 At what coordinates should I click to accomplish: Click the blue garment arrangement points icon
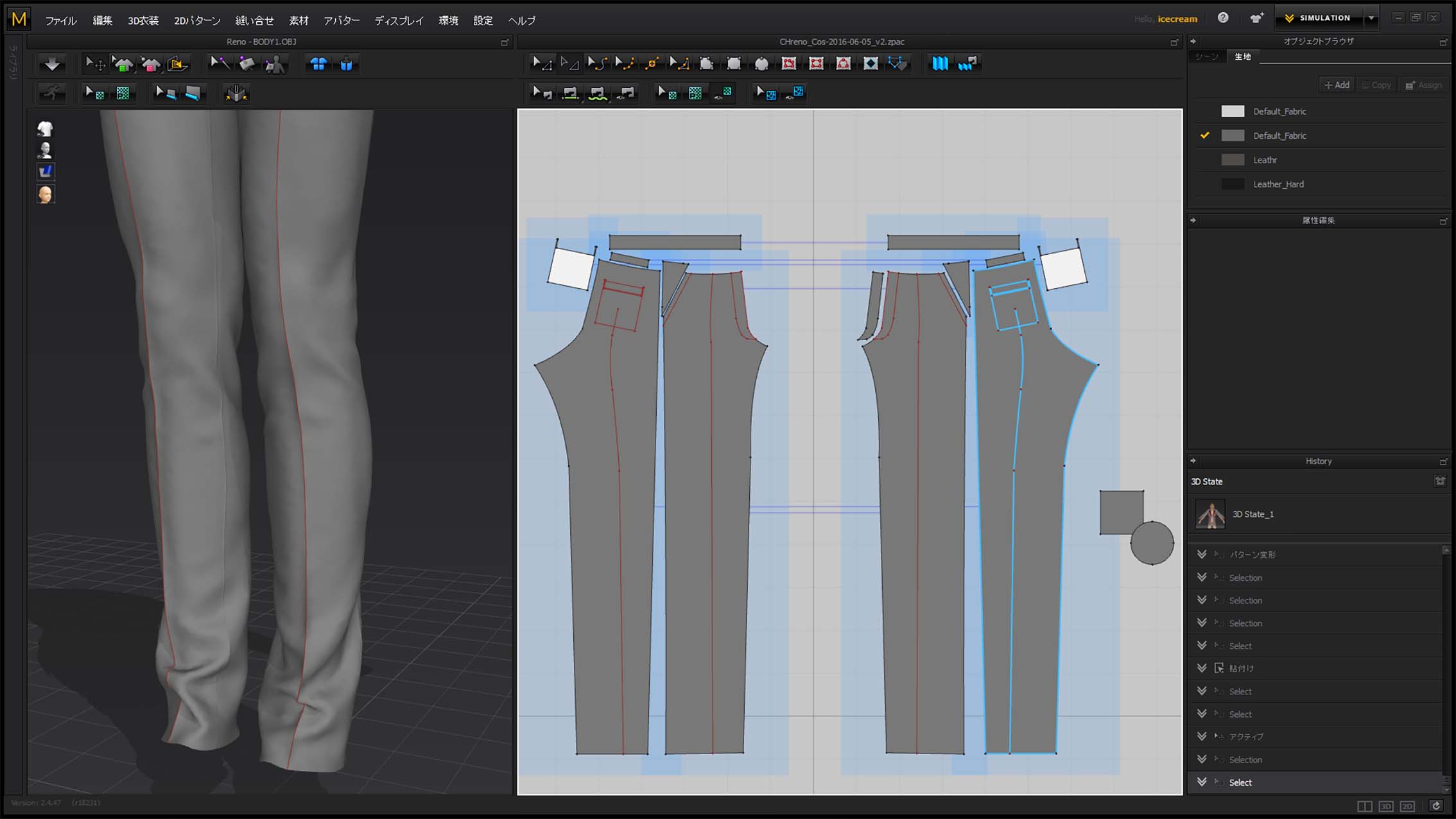tap(318, 64)
